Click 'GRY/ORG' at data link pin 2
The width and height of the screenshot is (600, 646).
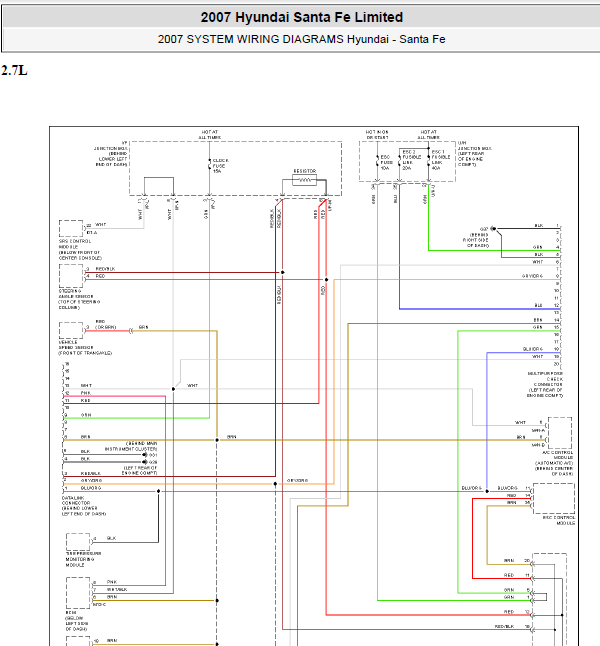coord(91,480)
